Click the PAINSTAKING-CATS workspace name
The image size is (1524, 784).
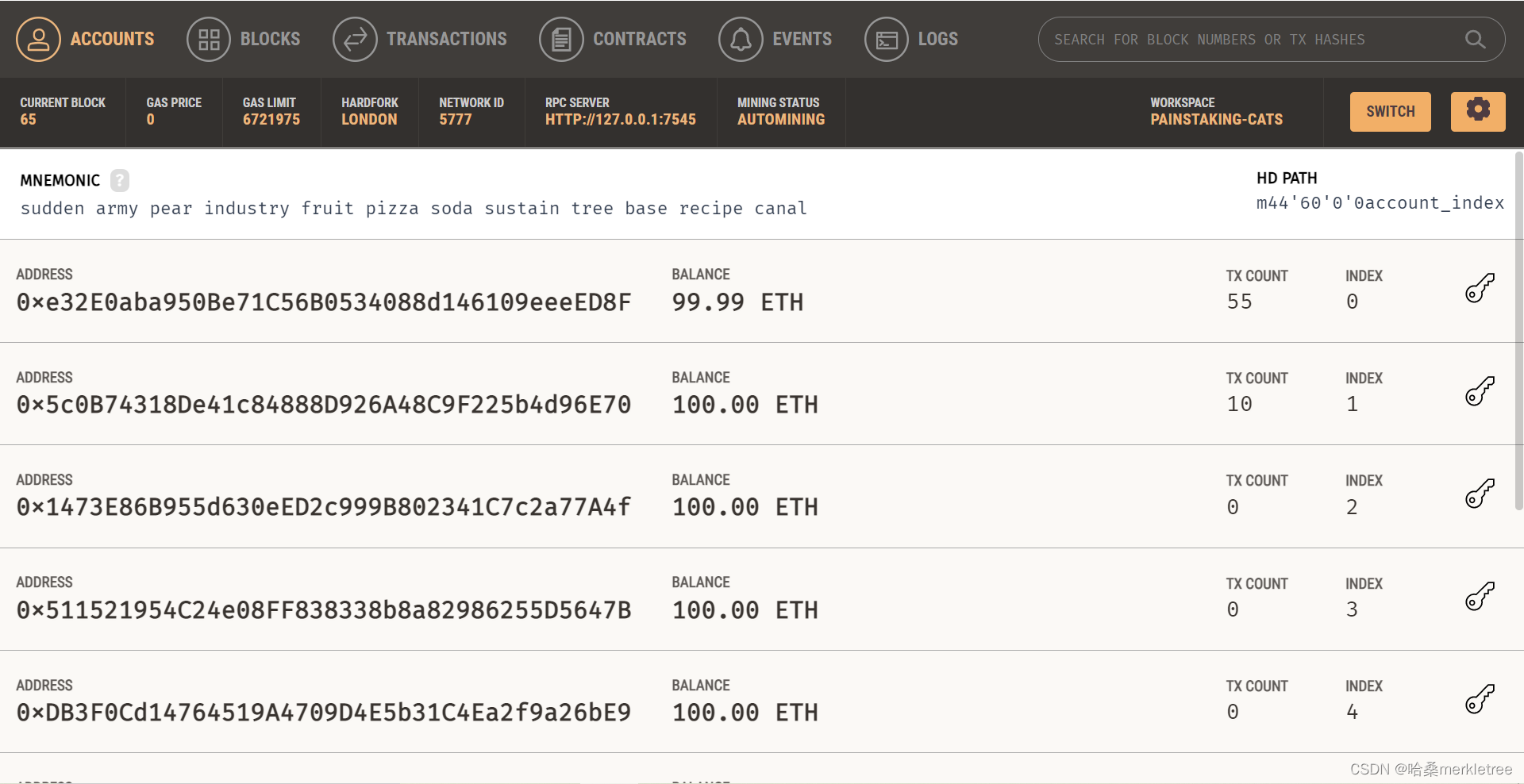[x=1216, y=120]
